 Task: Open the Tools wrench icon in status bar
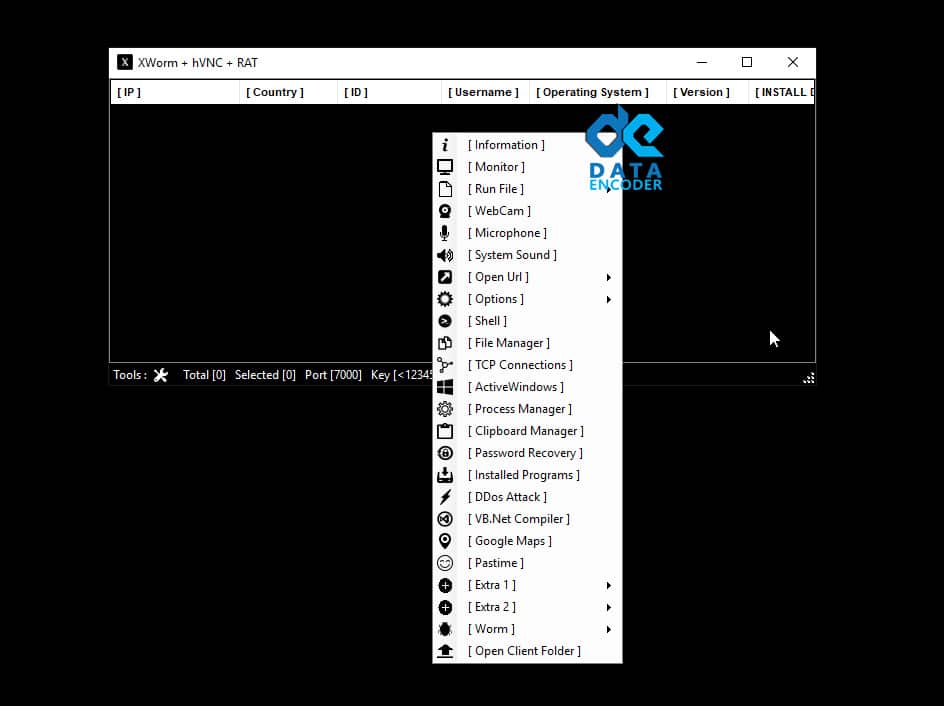[x=160, y=375]
